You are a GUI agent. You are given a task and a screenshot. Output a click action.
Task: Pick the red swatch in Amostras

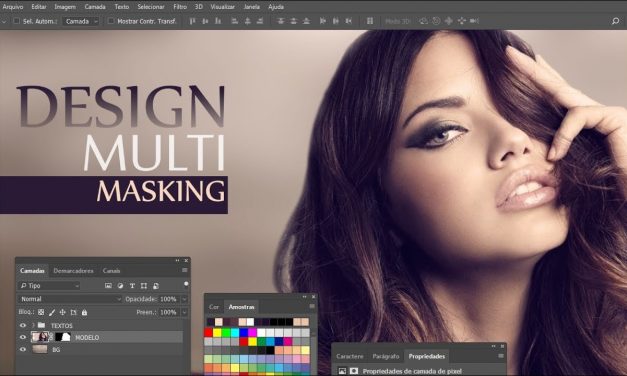[x=208, y=333]
